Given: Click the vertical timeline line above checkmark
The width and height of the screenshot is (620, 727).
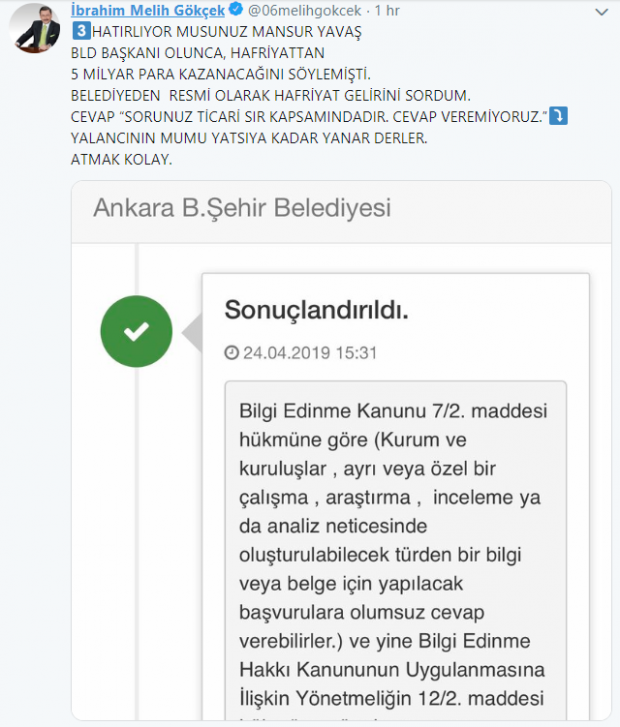Looking at the screenshot, I should click(x=137, y=270).
